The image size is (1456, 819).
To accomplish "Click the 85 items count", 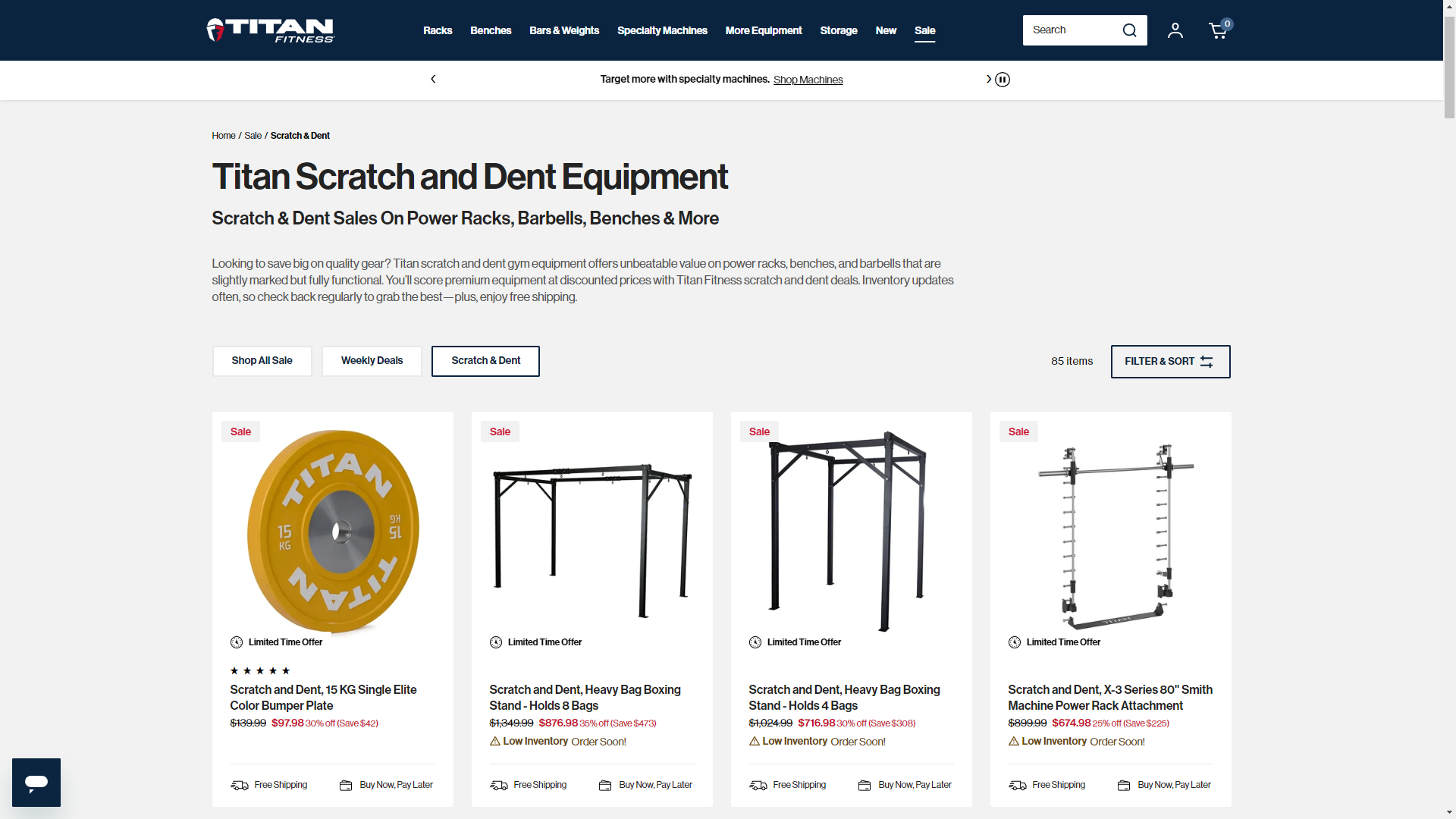I will (x=1072, y=361).
